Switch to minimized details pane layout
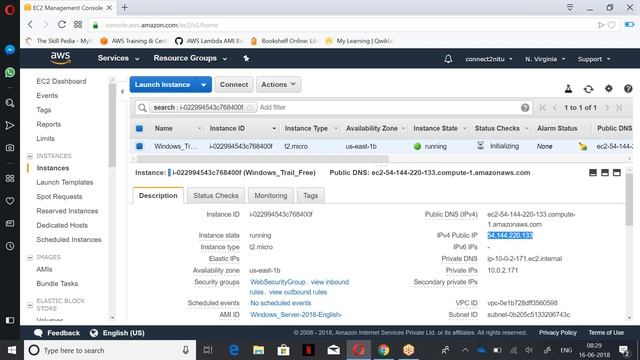This screenshot has width=640, height=360. coord(593,173)
